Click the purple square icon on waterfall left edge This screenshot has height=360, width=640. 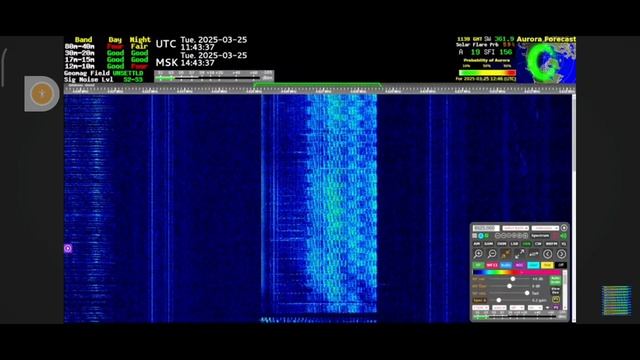click(x=68, y=248)
